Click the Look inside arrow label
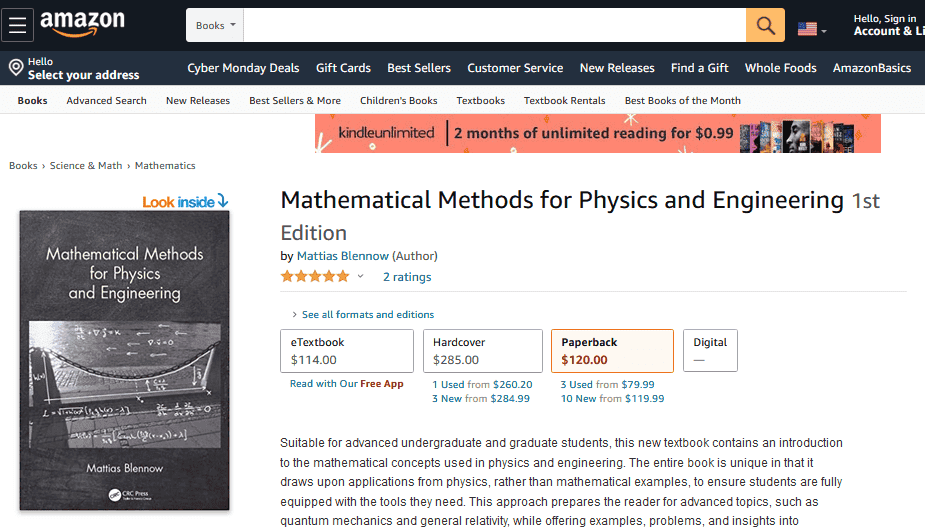 185,201
